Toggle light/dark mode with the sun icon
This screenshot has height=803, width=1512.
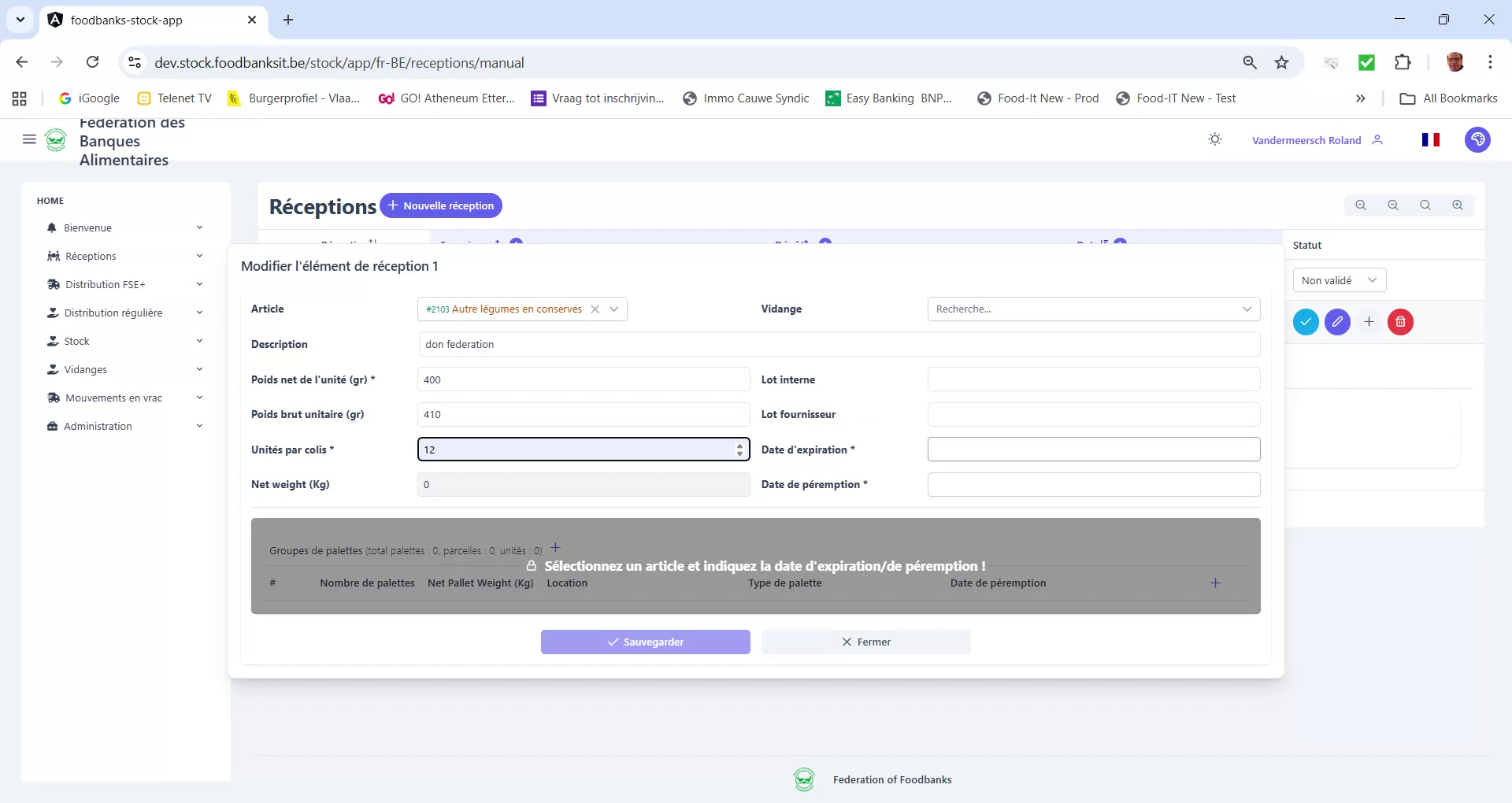coord(1214,139)
